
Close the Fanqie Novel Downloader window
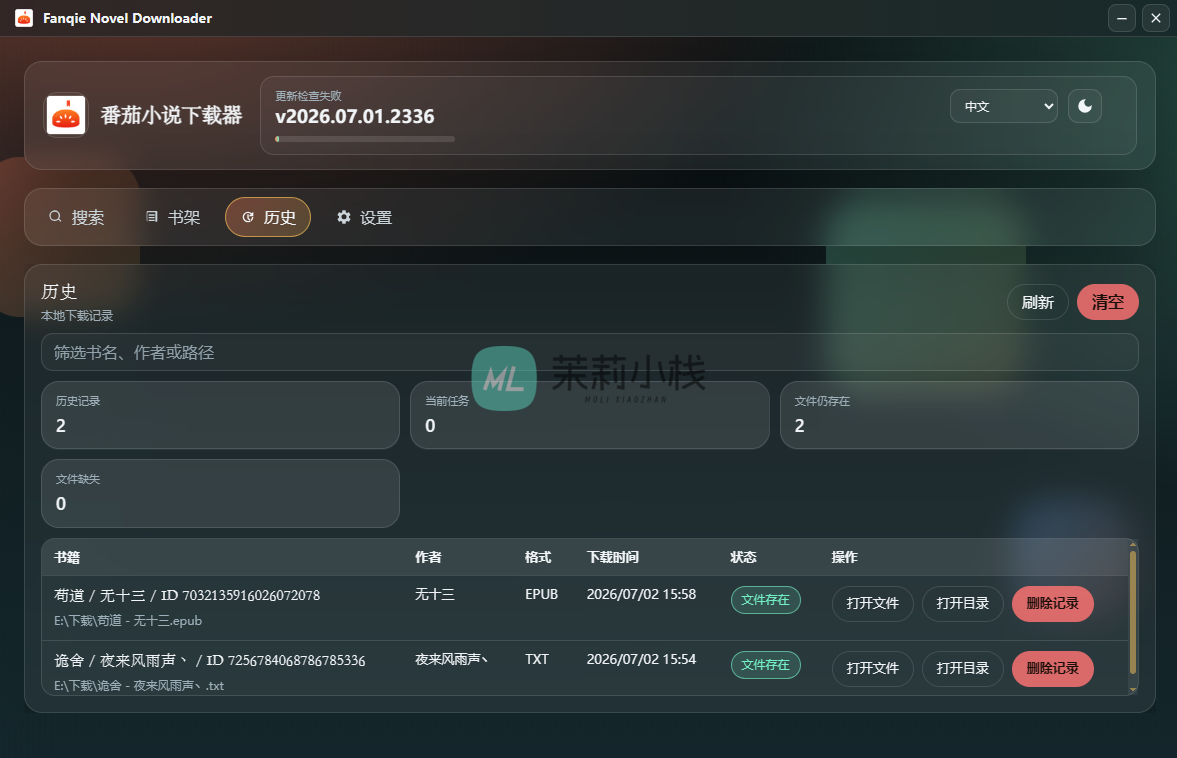pos(1156,18)
